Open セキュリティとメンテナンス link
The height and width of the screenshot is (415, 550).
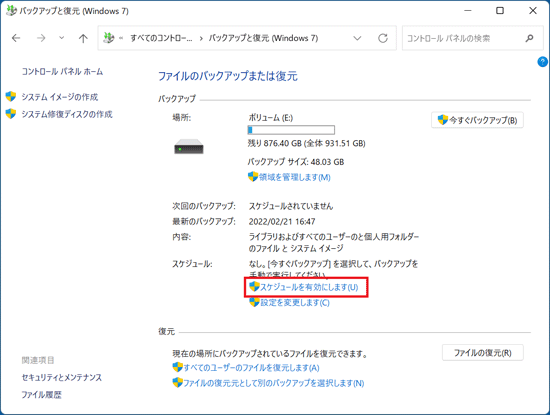pyautogui.click(x=62, y=377)
